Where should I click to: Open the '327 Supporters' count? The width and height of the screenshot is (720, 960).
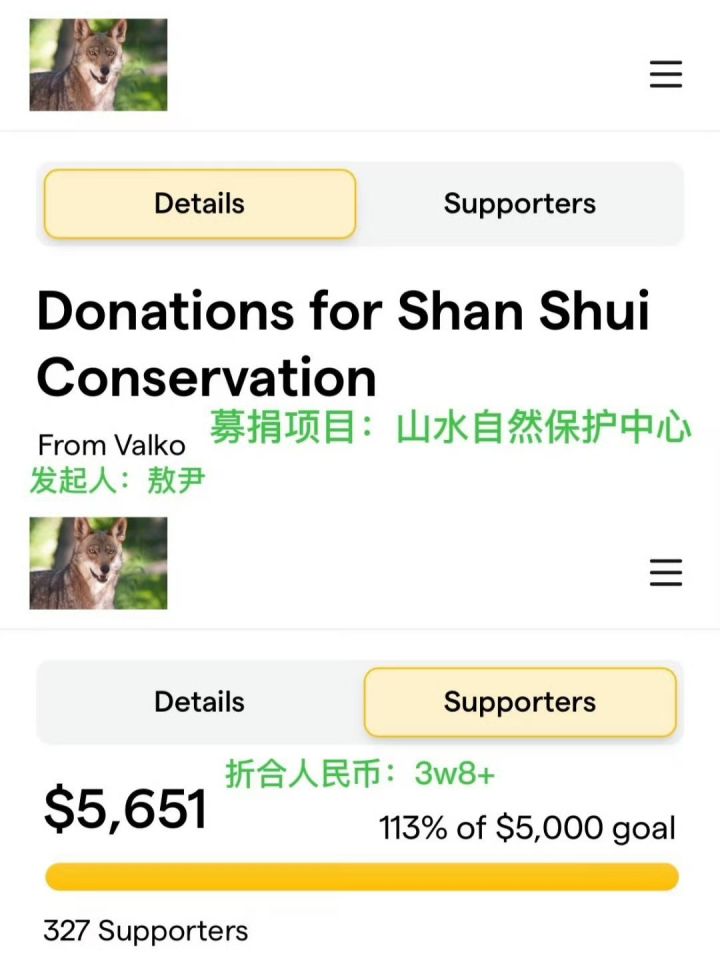146,931
